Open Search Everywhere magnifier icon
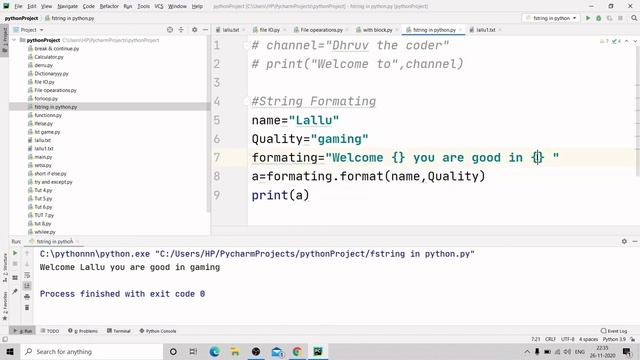This screenshot has height=360, width=640. tap(634, 18)
